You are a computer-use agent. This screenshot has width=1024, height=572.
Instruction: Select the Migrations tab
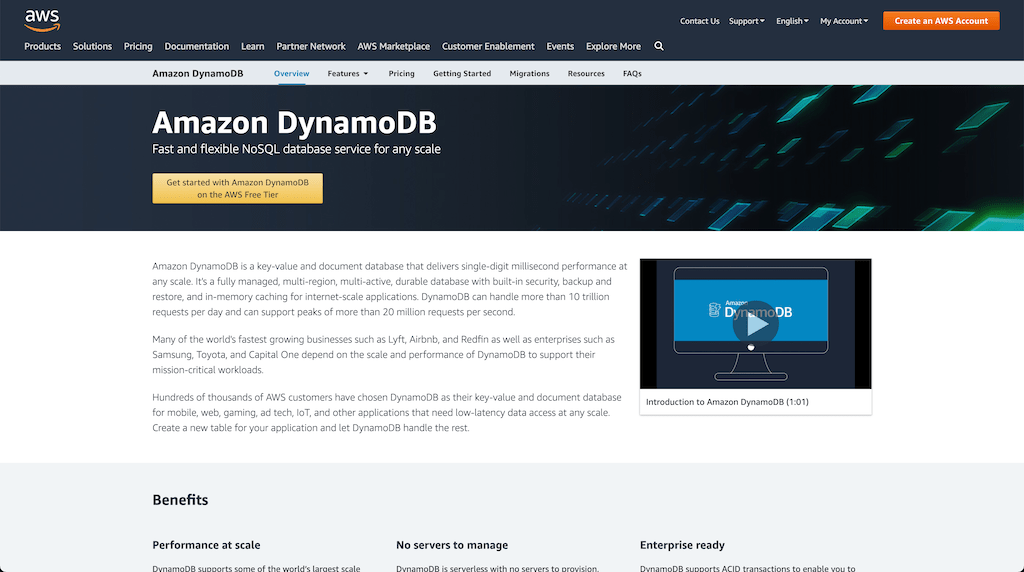point(529,74)
